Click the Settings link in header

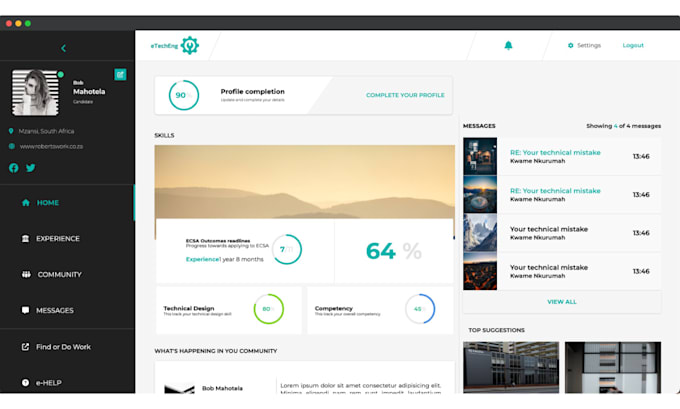point(588,45)
